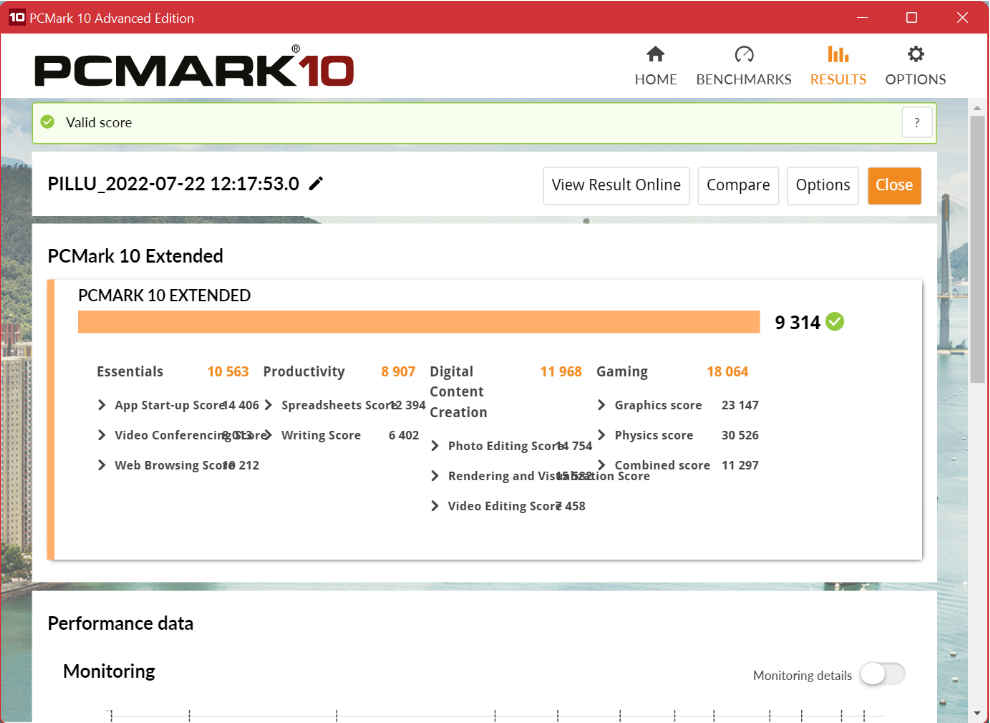Expand Physics score
The image size is (990, 723).
click(601, 435)
